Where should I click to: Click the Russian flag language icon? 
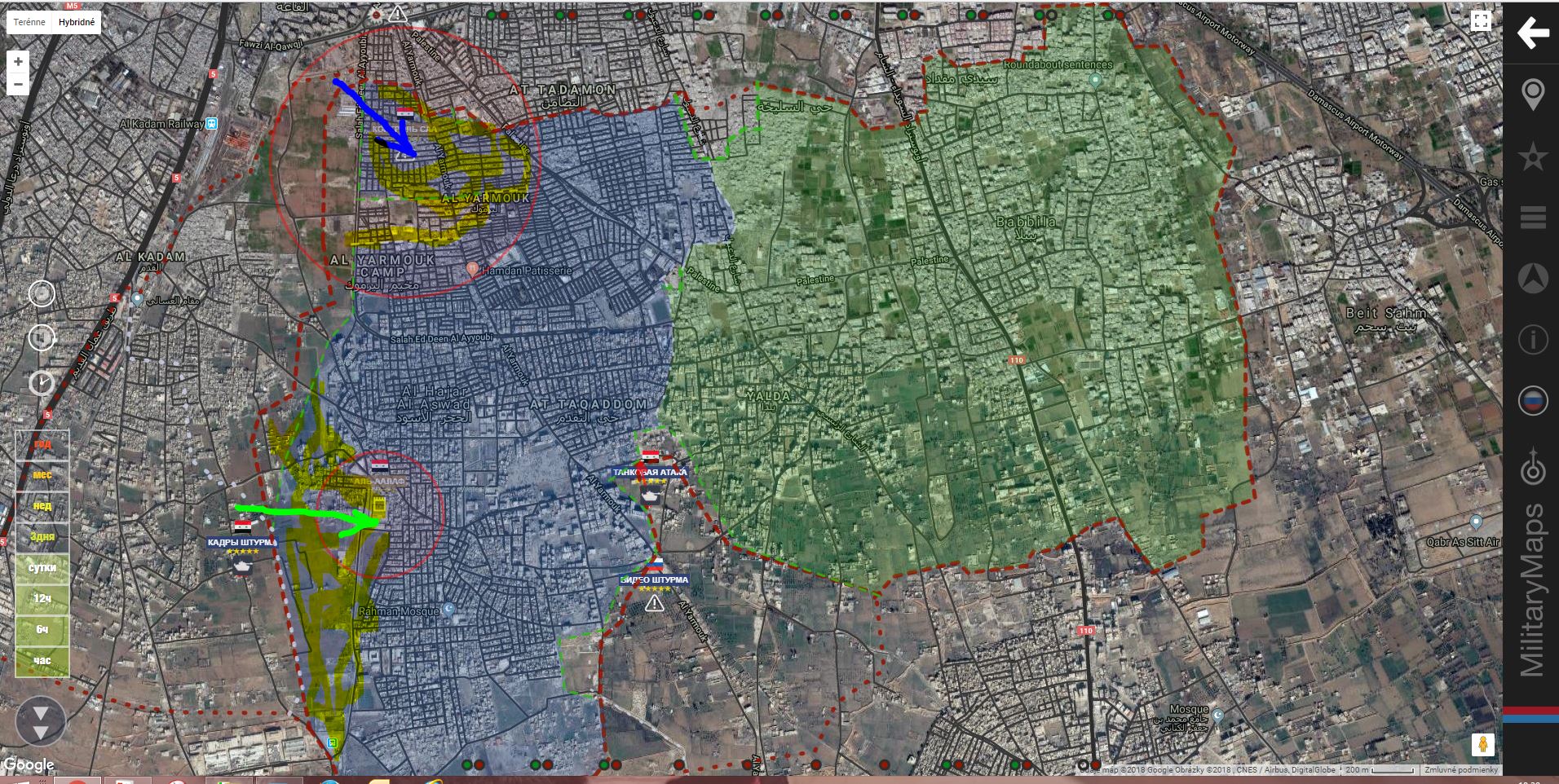[1533, 401]
